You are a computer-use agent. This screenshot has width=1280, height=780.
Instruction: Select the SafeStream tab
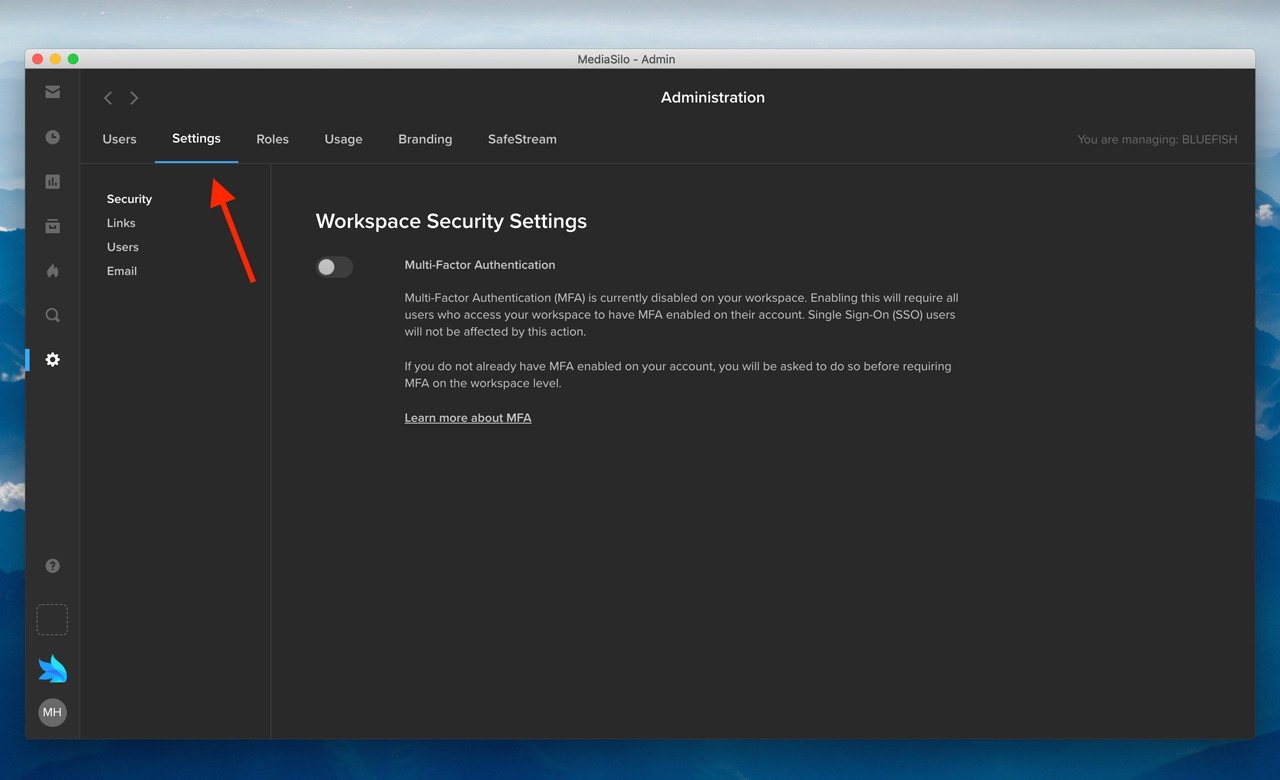tap(521, 139)
